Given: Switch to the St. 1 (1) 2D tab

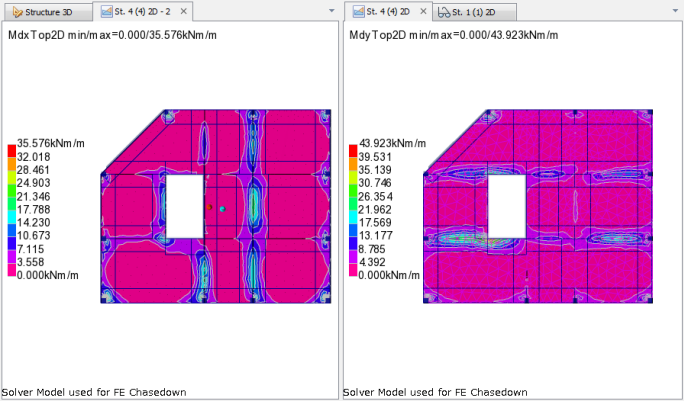Looking at the screenshot, I should (x=474, y=12).
